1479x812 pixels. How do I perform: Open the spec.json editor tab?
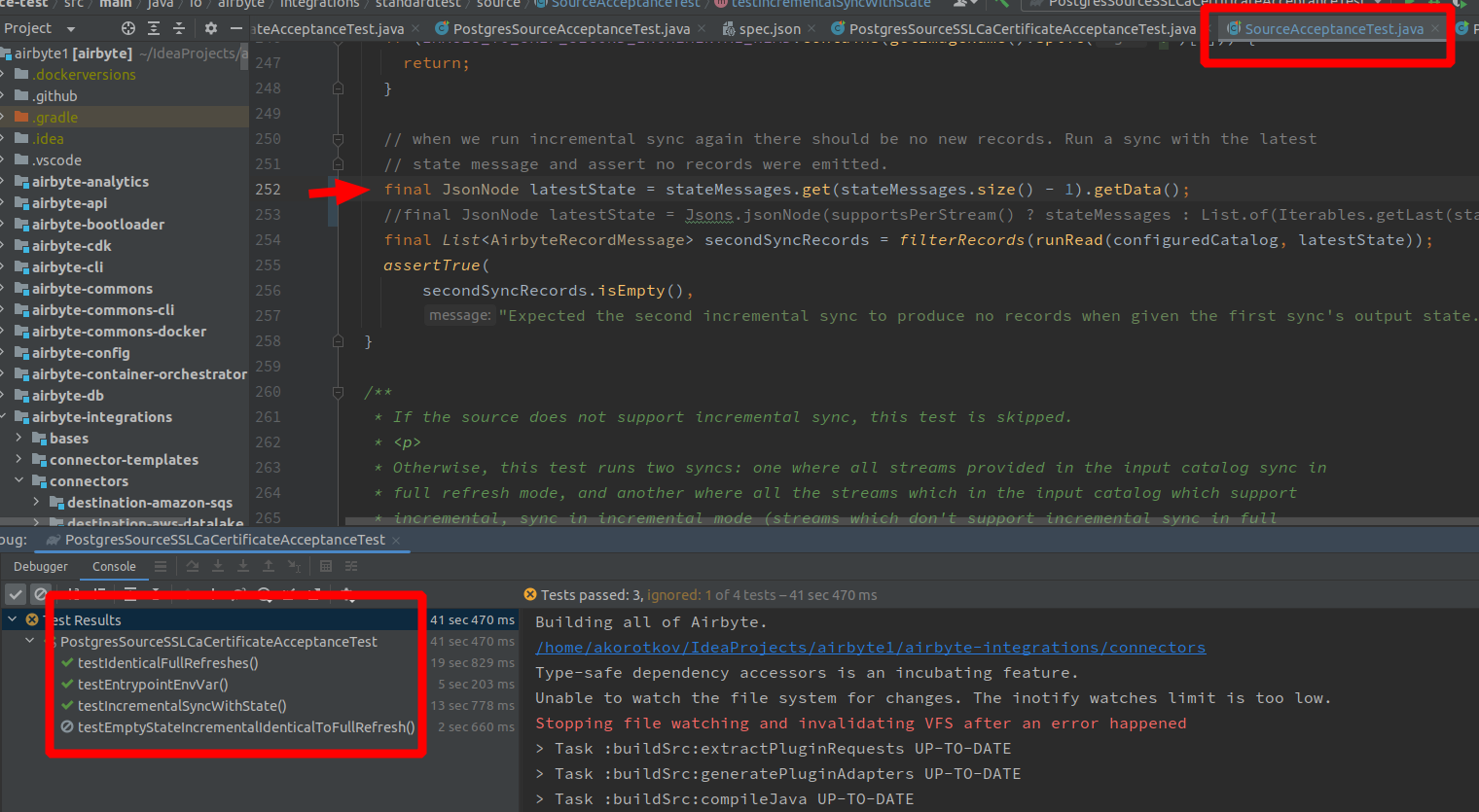(x=770, y=29)
